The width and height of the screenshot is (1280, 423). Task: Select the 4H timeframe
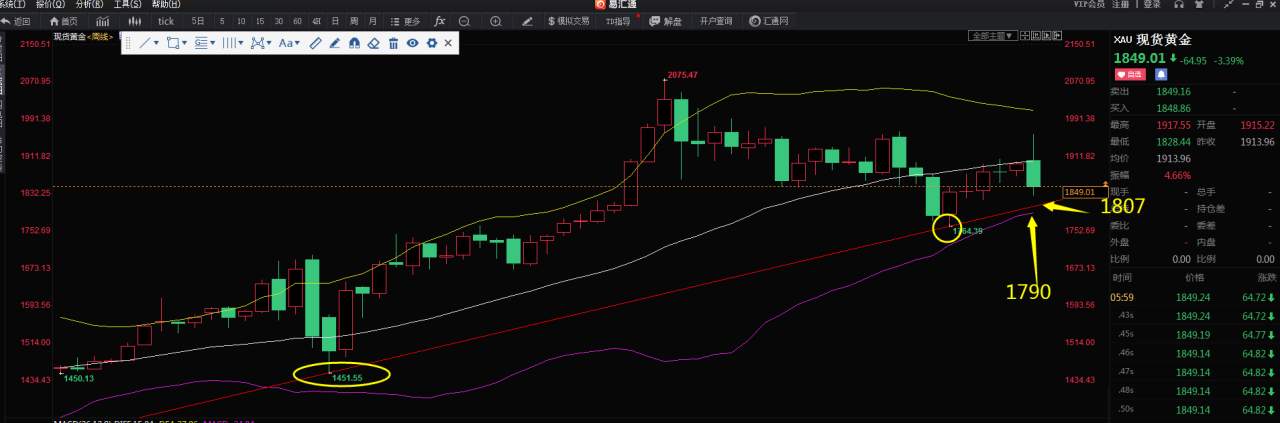pyautogui.click(x=316, y=21)
